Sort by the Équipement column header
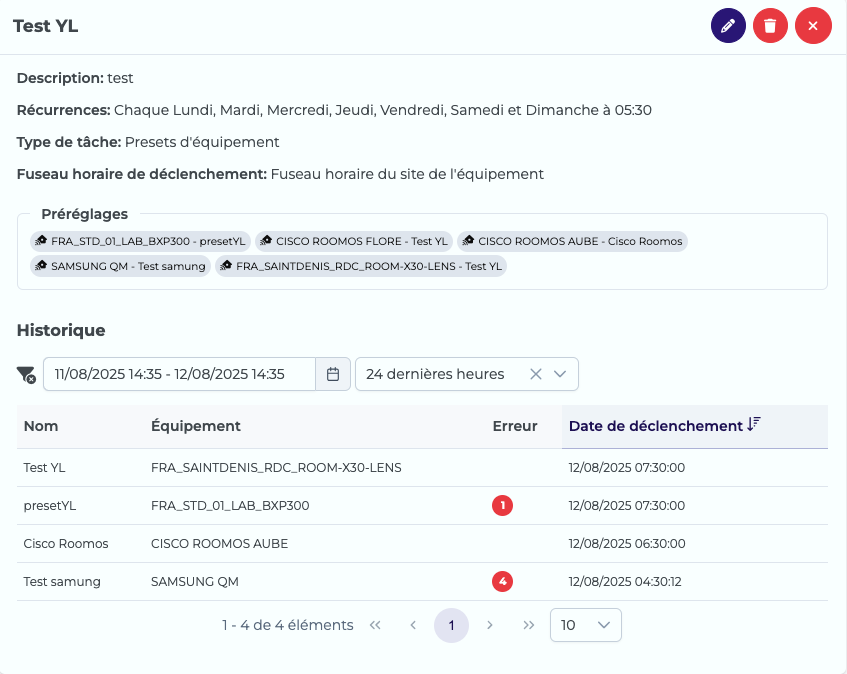The width and height of the screenshot is (847, 674). (196, 426)
